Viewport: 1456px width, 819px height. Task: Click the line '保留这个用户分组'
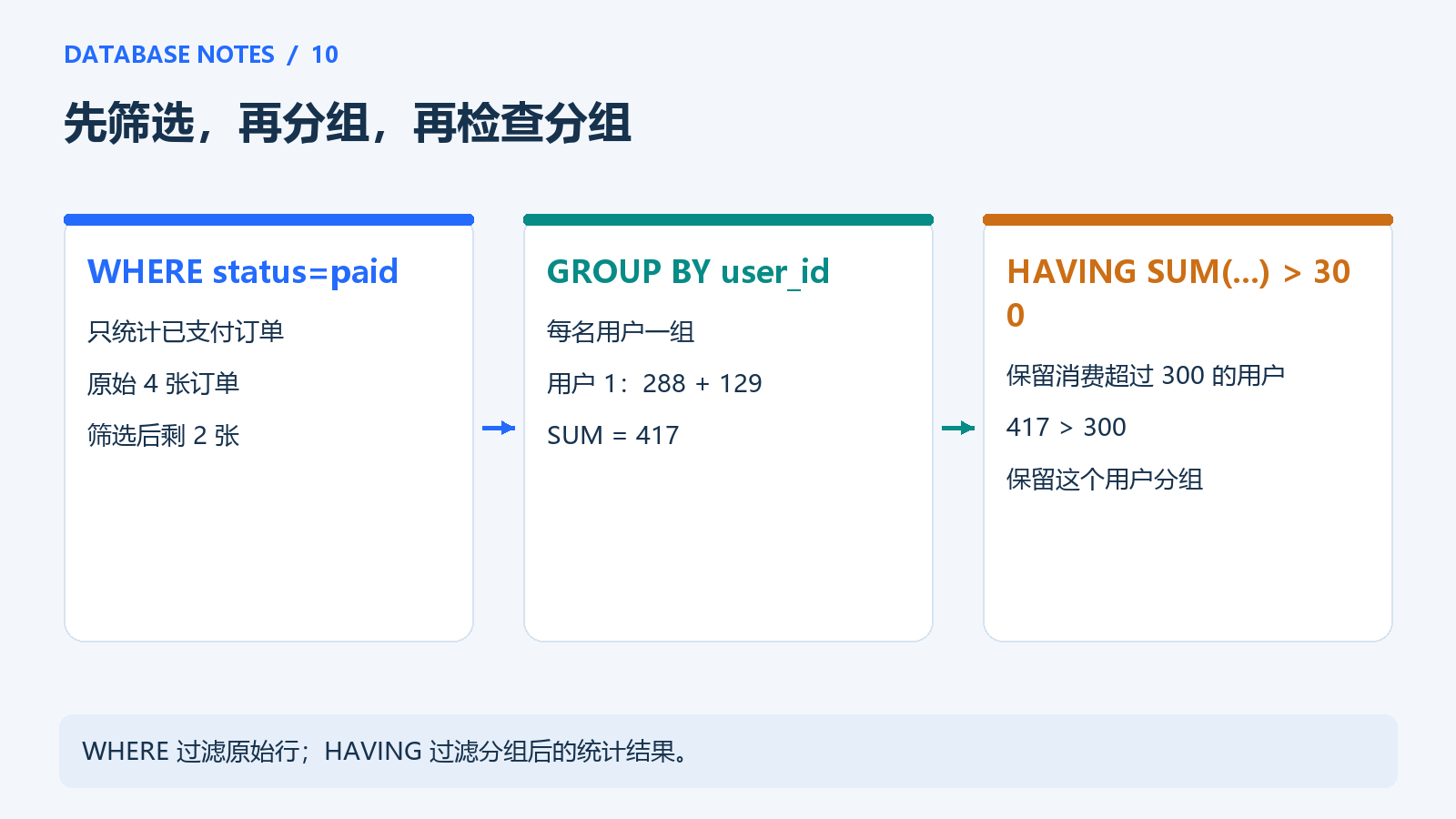(x=1105, y=479)
